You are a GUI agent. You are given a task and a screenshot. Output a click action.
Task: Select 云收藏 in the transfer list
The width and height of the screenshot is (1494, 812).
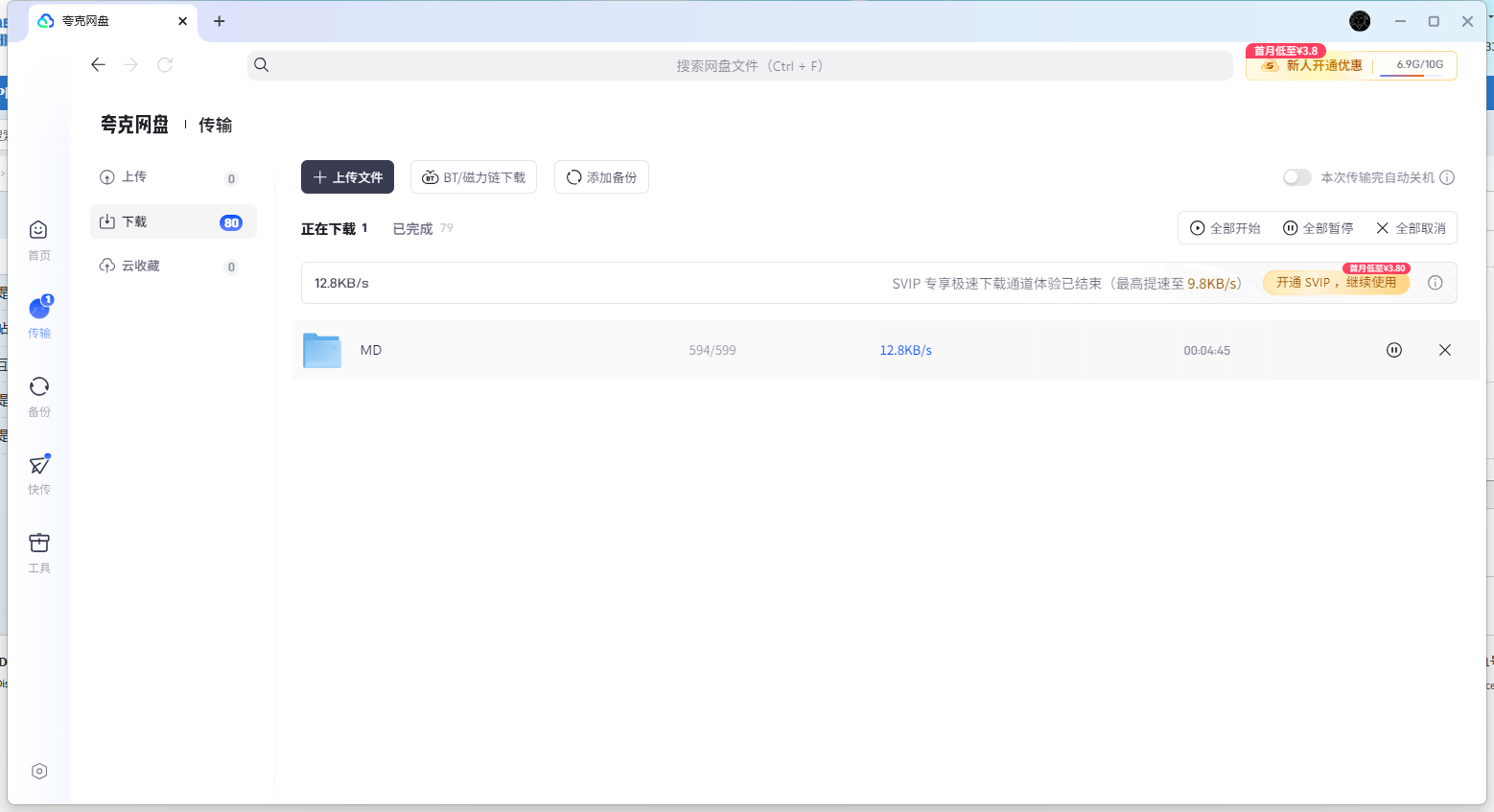pyautogui.click(x=174, y=266)
